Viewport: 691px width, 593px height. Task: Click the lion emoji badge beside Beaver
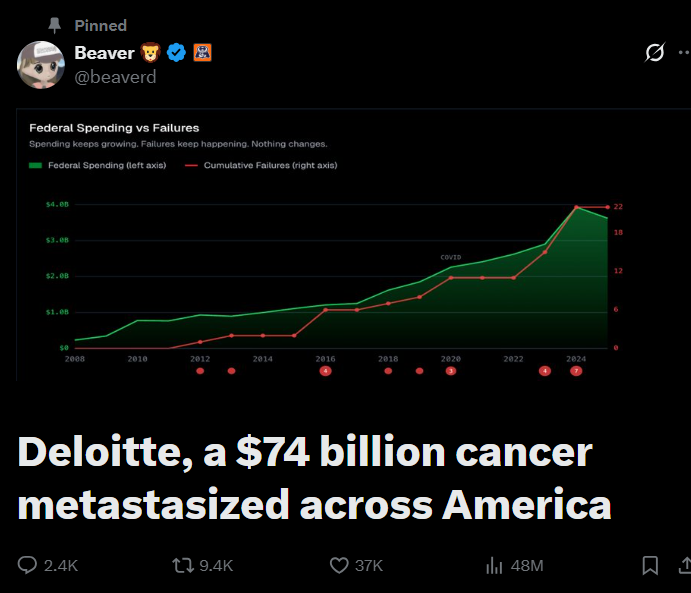tap(150, 53)
